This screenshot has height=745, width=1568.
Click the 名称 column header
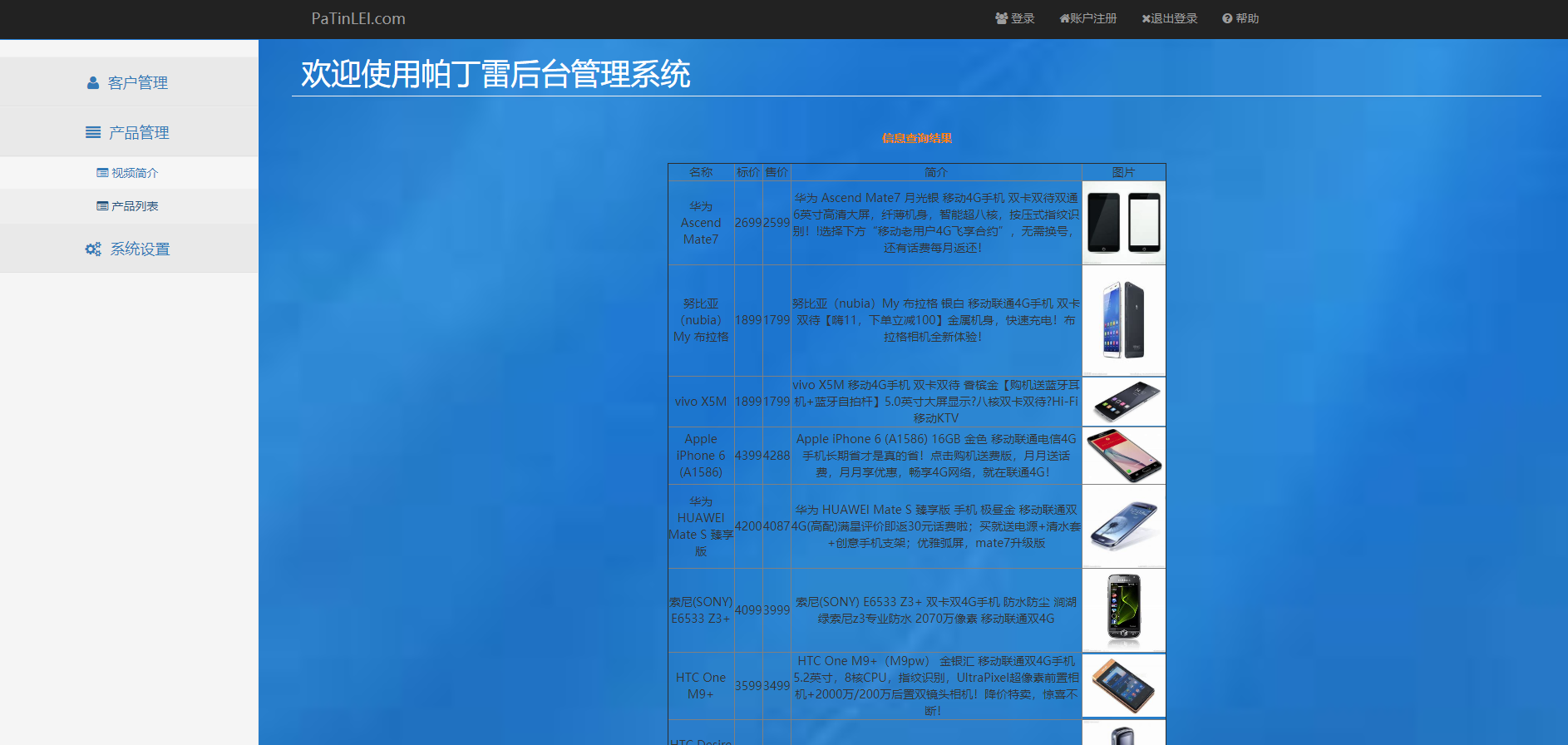(x=701, y=172)
